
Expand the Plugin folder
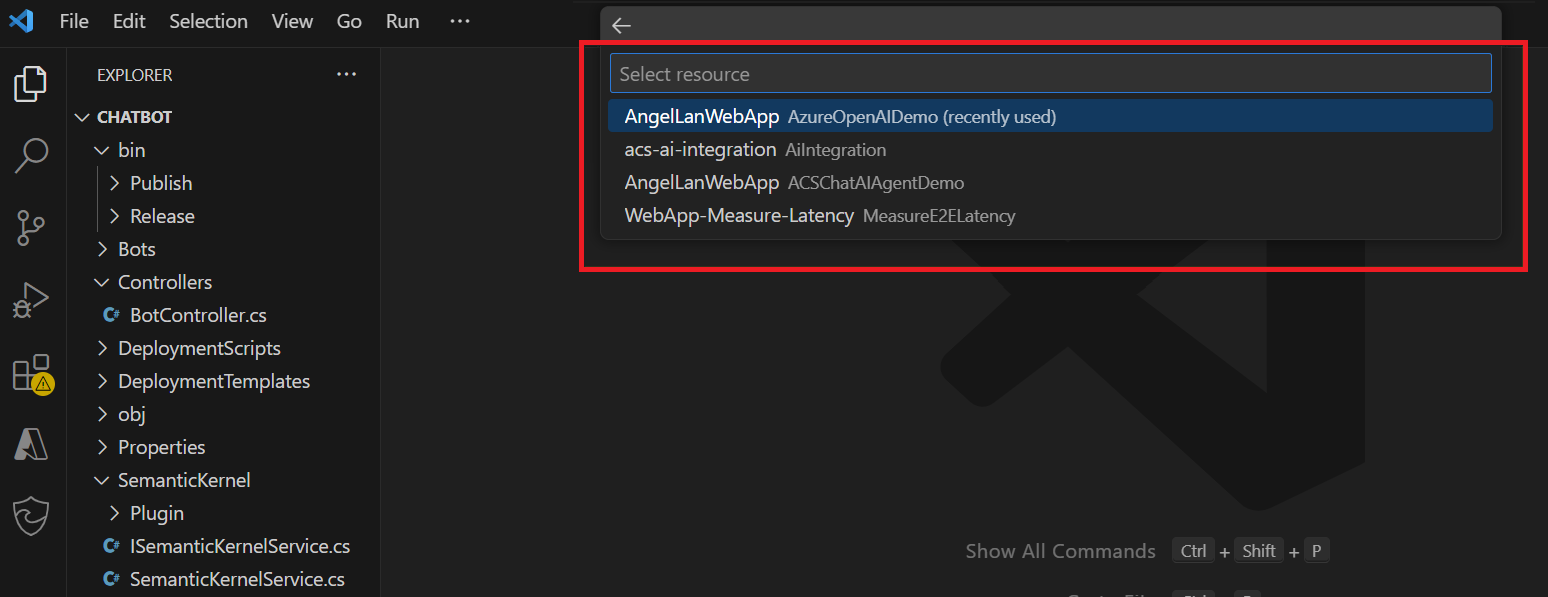pyautogui.click(x=114, y=513)
